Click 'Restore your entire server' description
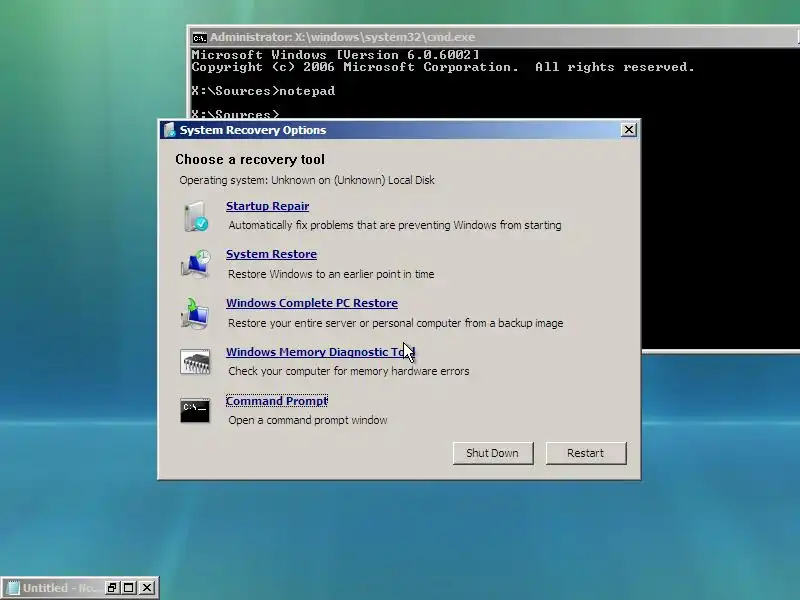800x600 pixels. click(x=395, y=323)
